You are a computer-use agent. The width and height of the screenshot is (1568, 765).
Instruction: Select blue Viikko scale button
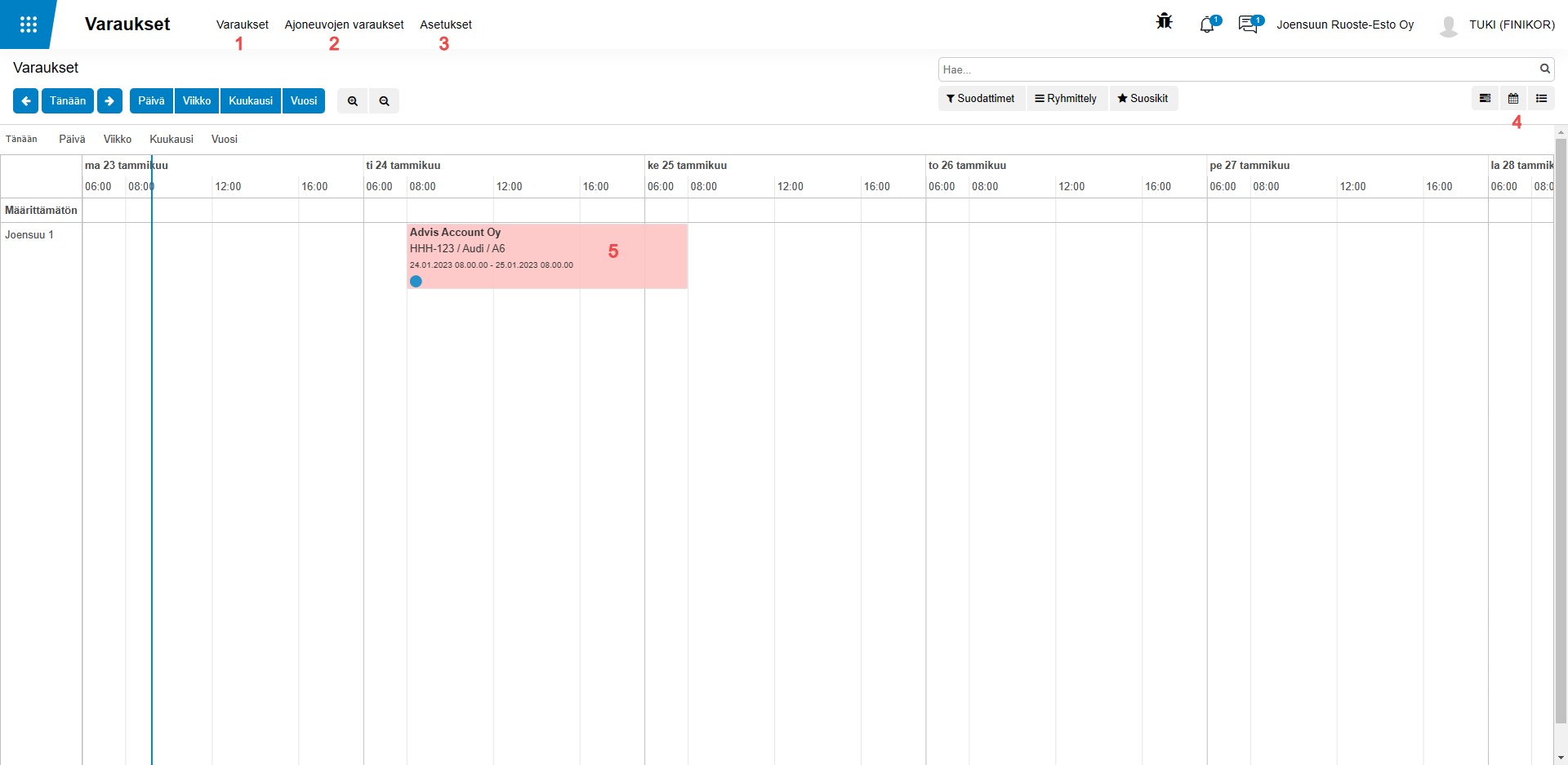[x=197, y=100]
